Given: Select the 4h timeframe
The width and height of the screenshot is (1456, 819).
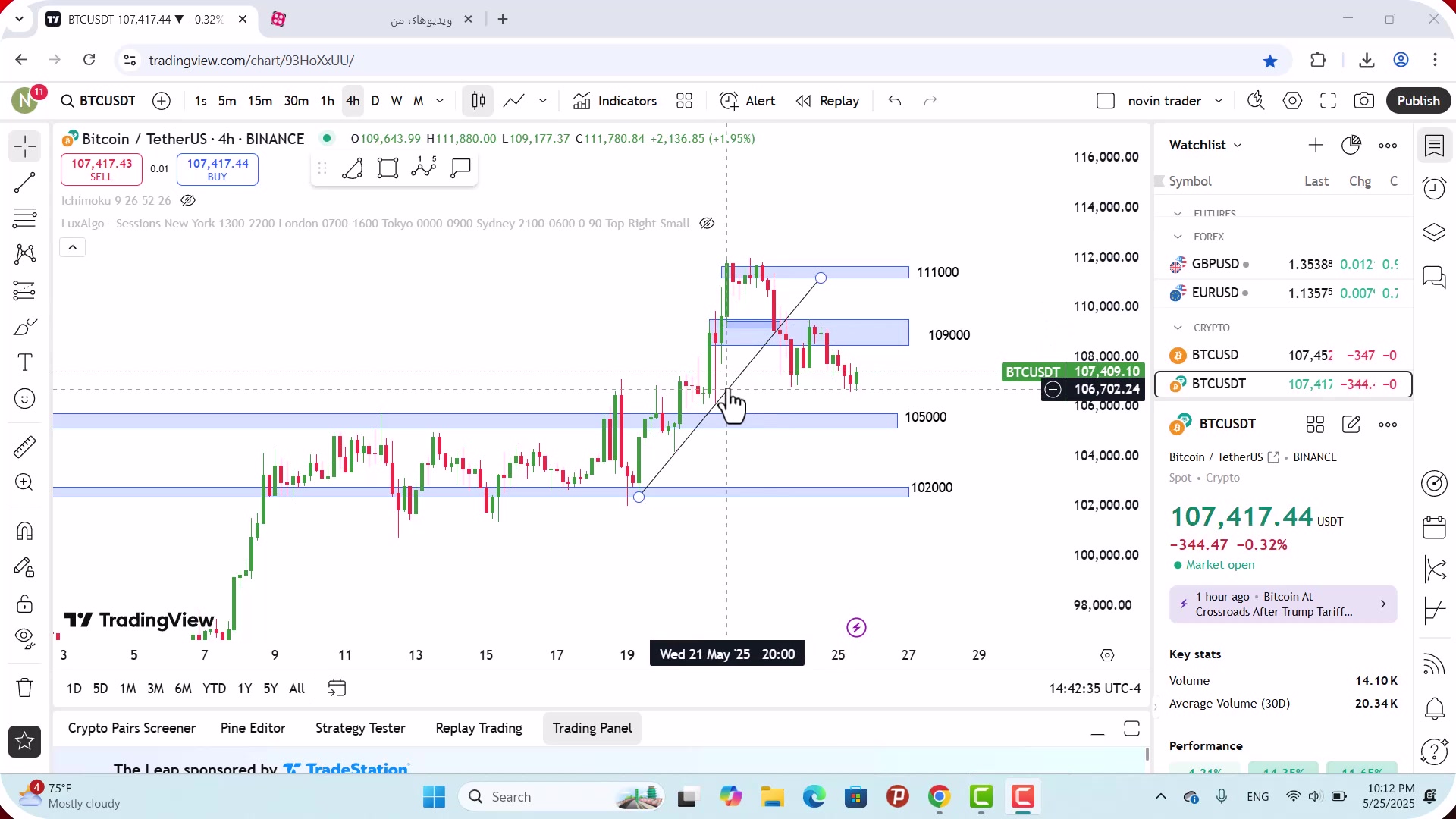Looking at the screenshot, I should [353, 101].
